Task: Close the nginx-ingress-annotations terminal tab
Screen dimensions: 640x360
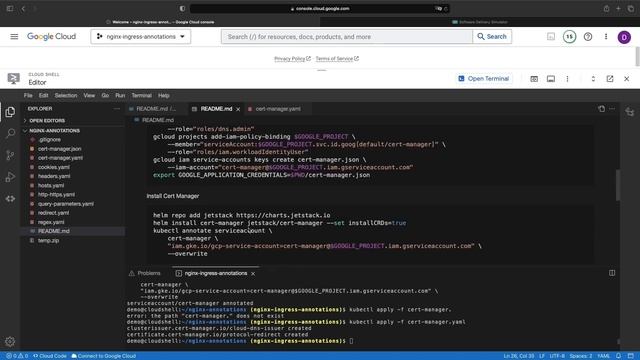Action: pos(253,273)
